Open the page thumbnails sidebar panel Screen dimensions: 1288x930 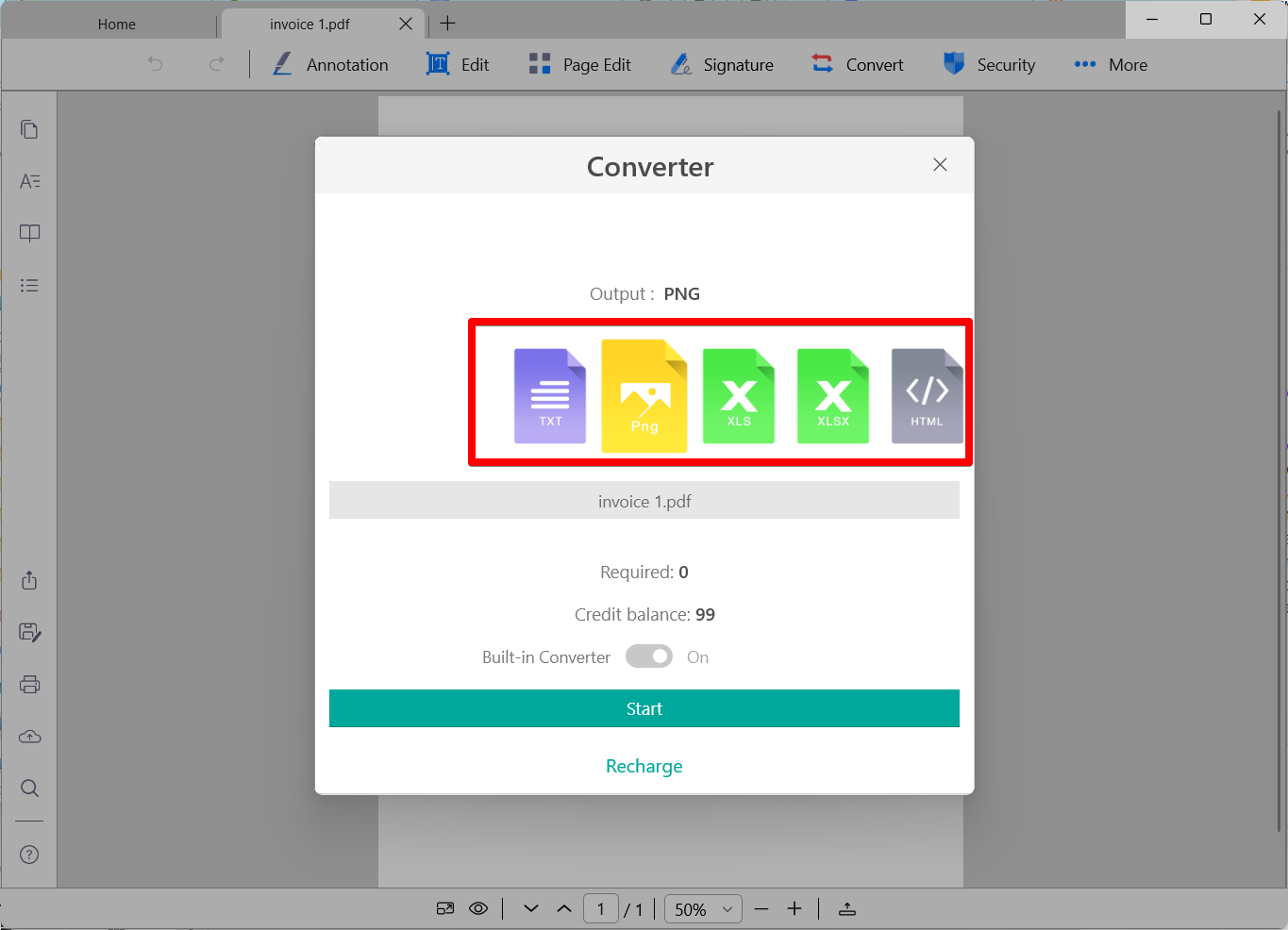(x=29, y=129)
